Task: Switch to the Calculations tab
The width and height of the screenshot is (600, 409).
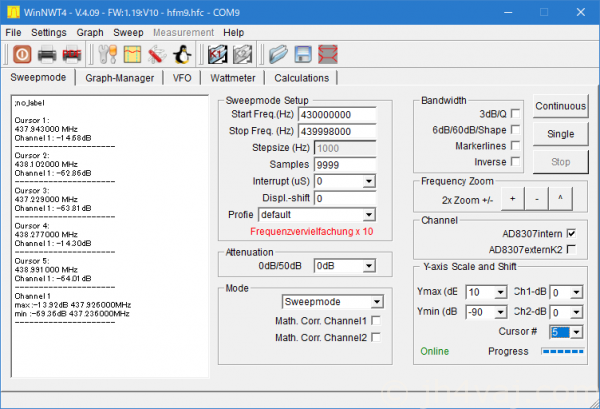Action: (302, 78)
